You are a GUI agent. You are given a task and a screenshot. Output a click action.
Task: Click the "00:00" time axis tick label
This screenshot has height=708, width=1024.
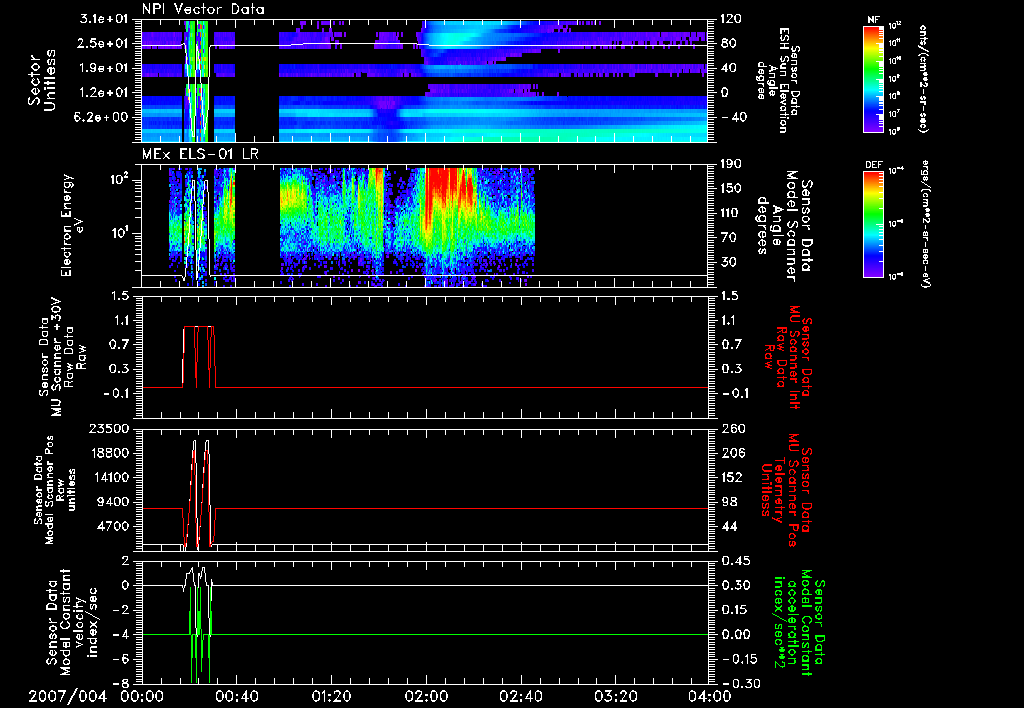(142, 697)
